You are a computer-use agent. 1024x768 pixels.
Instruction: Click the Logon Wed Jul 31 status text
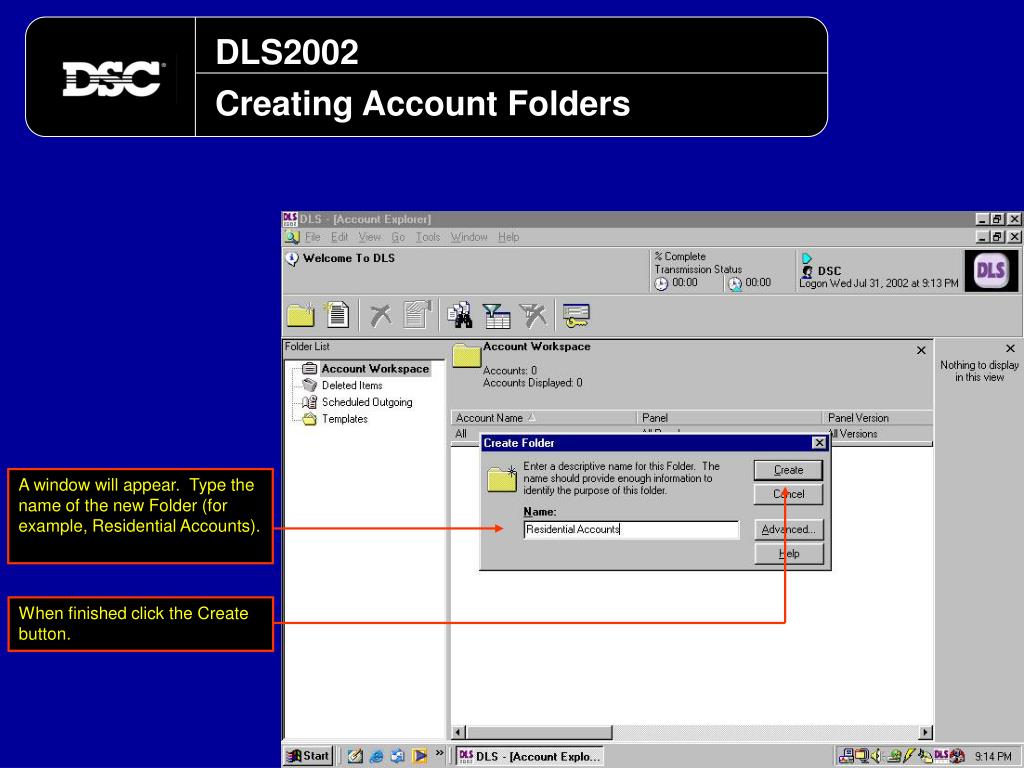[x=879, y=283]
